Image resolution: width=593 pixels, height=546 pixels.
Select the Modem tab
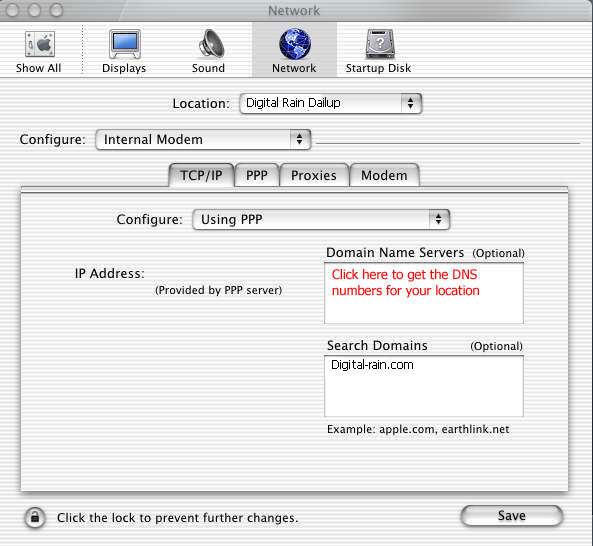(384, 175)
